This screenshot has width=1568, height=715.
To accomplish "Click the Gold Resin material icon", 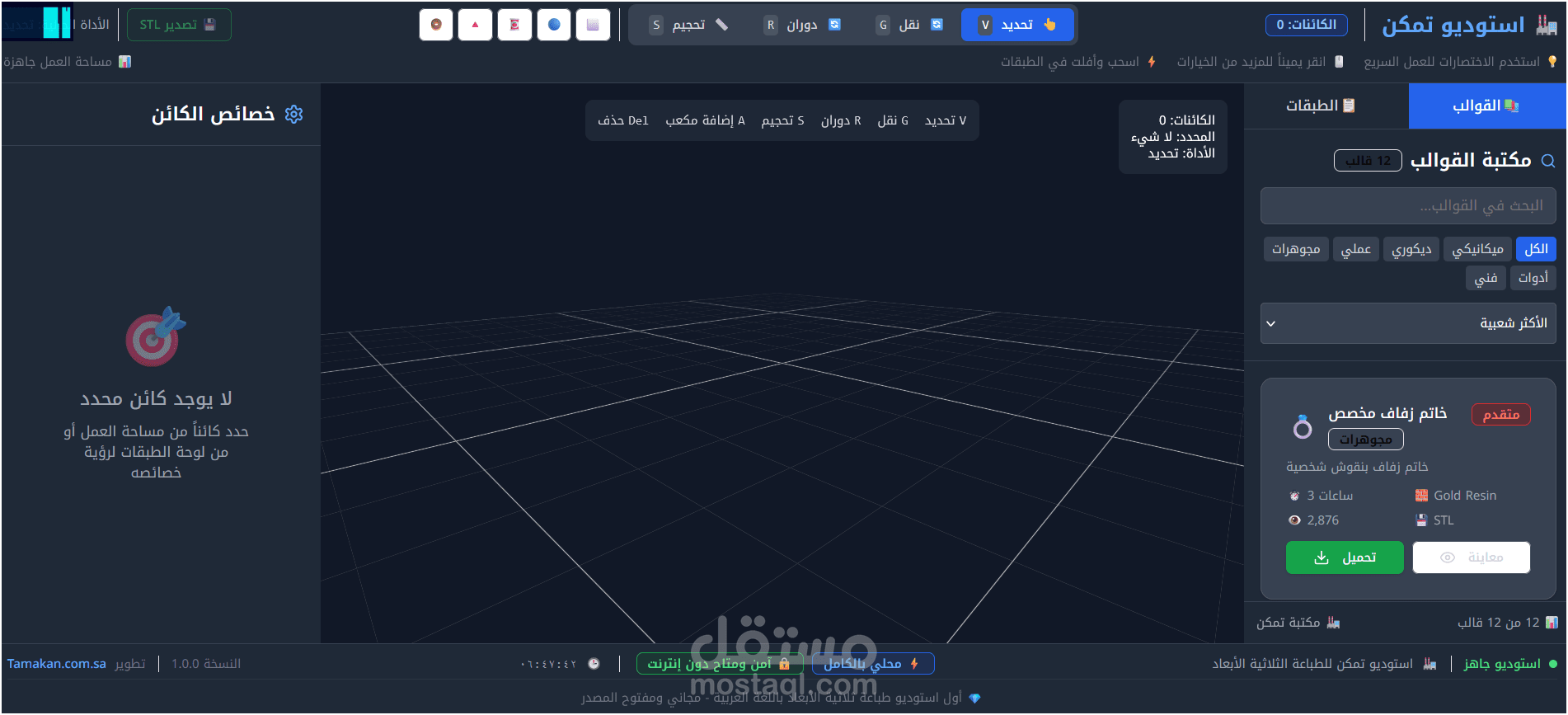I will coord(1421,496).
